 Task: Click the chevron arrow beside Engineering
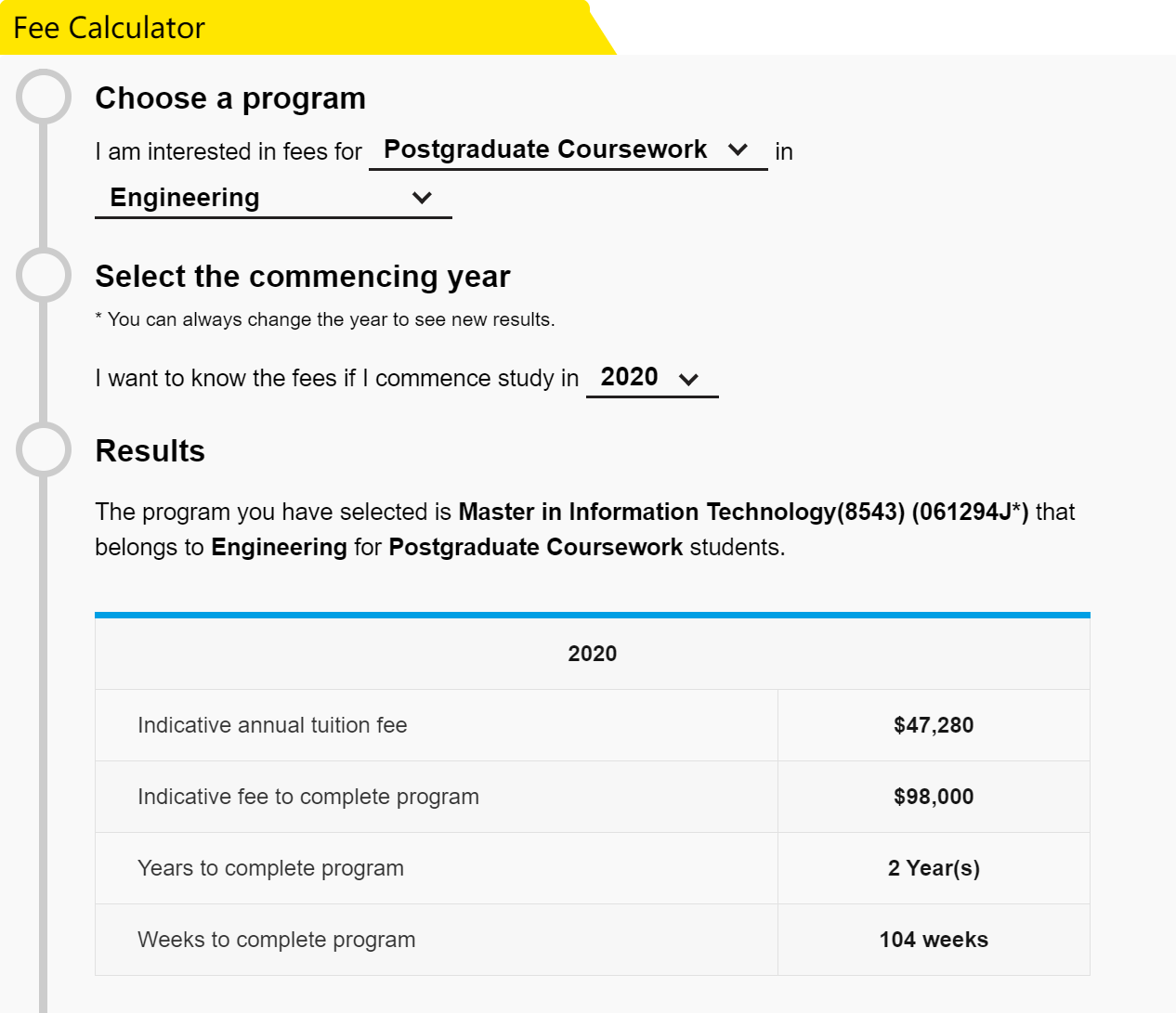[422, 198]
